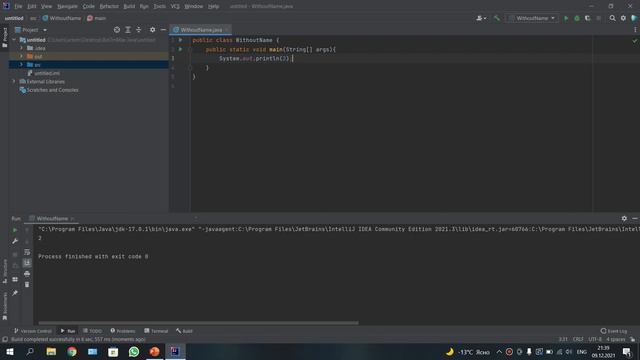Hide the Project tool window
The image size is (640, 360).
[163, 30]
